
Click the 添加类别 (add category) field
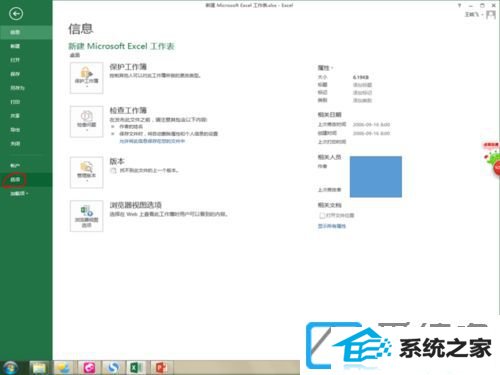(362, 100)
